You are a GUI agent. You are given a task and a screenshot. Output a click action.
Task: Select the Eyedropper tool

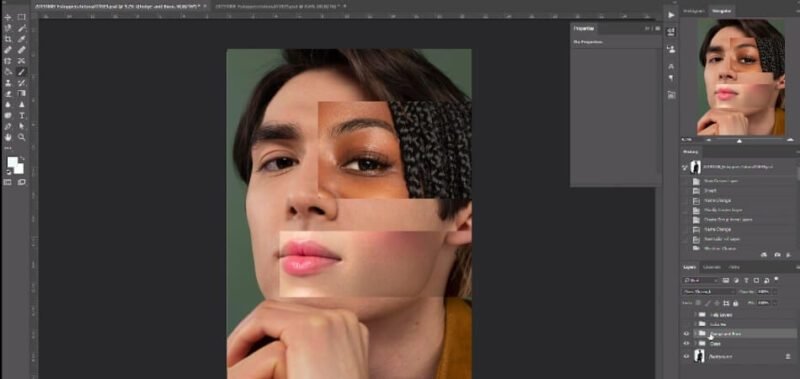click(21, 39)
